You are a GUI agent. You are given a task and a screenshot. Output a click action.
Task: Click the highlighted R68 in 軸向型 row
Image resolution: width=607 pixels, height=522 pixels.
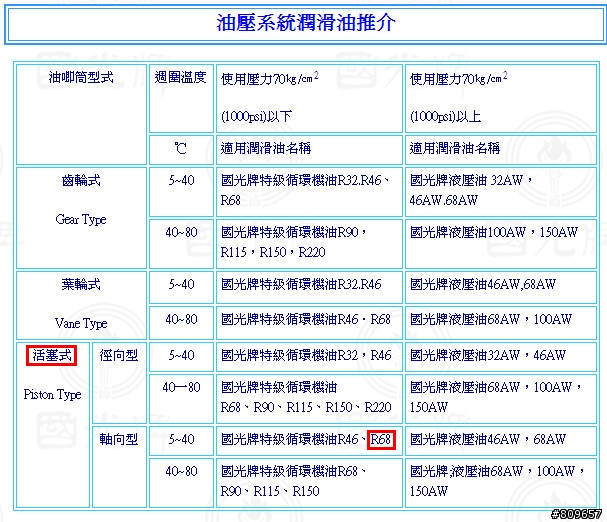tap(381, 440)
